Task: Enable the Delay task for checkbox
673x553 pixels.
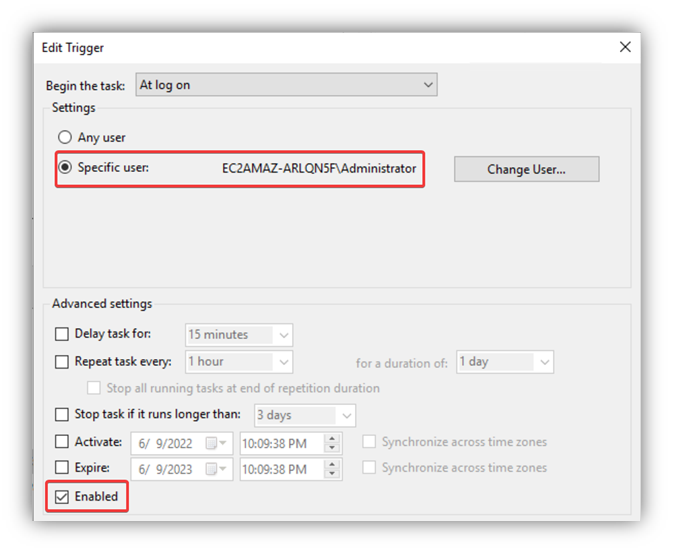Action: tap(62, 335)
